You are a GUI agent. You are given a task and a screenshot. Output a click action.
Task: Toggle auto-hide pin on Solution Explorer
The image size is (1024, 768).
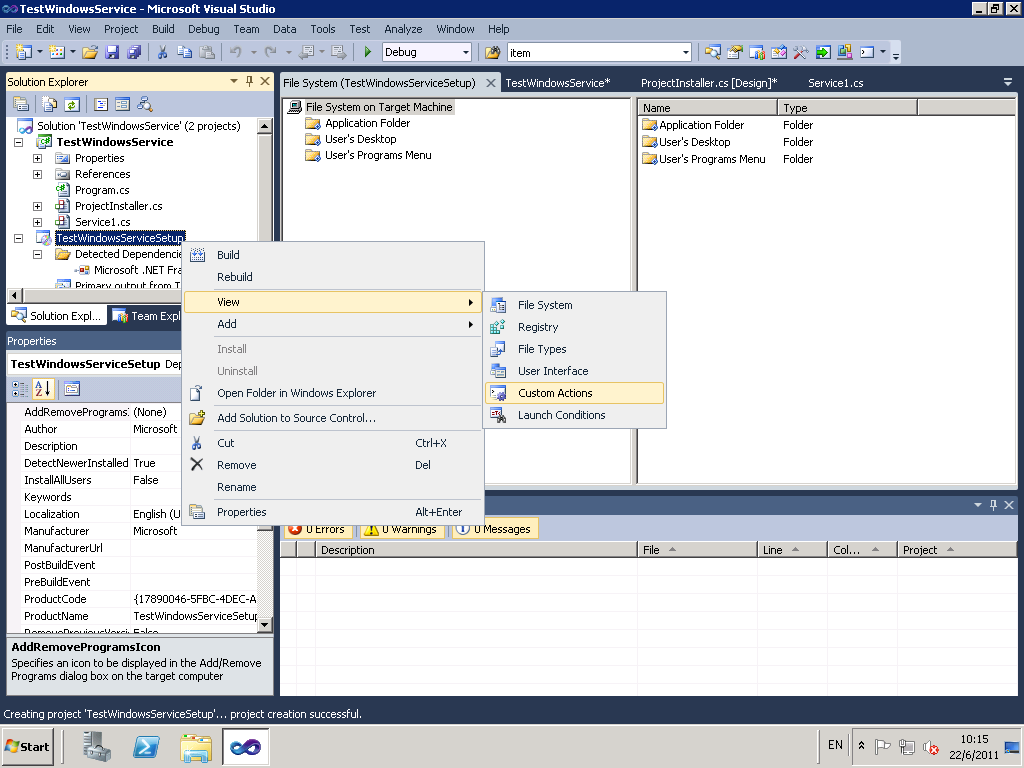[249, 82]
